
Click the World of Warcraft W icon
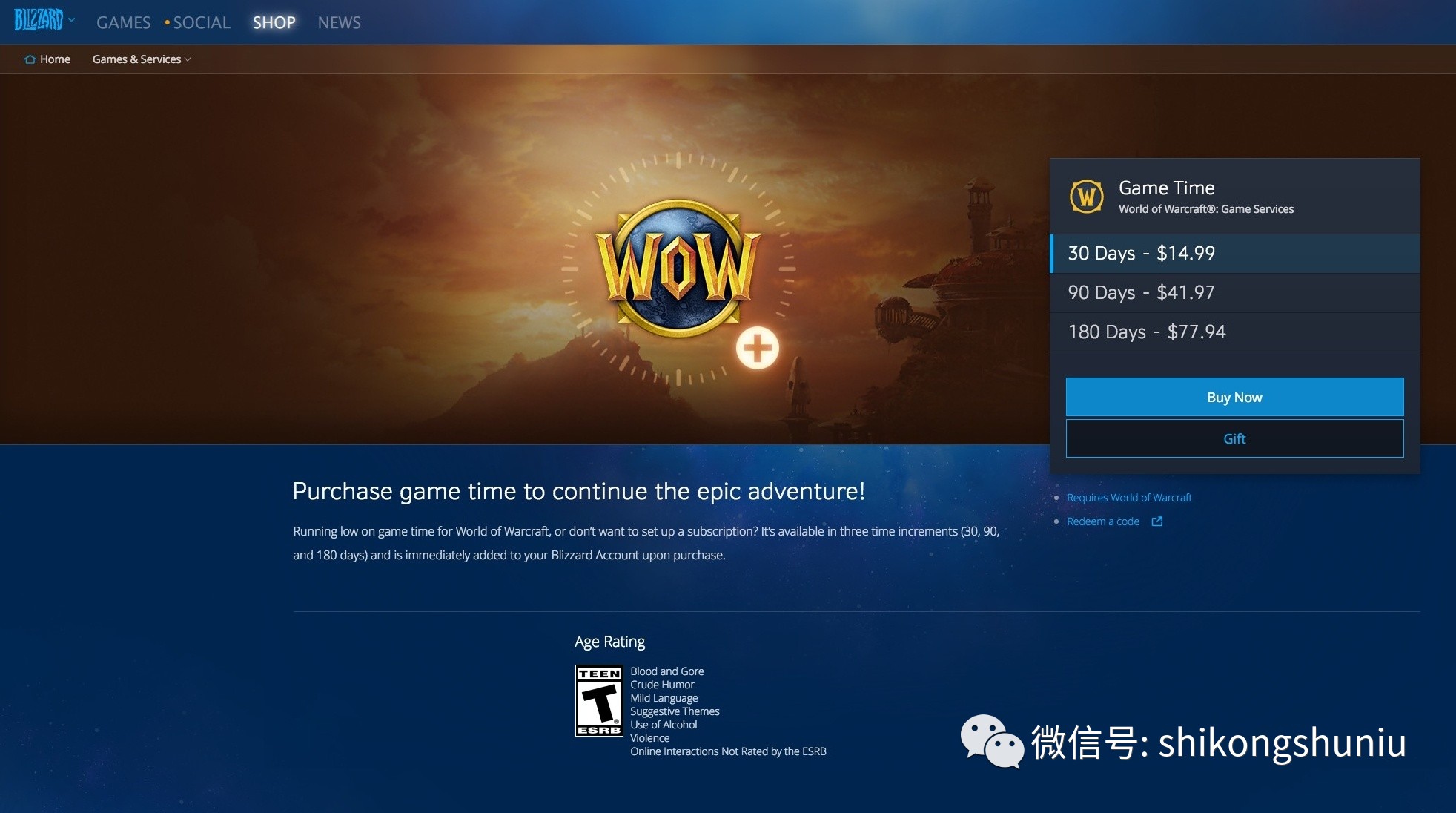point(1087,197)
